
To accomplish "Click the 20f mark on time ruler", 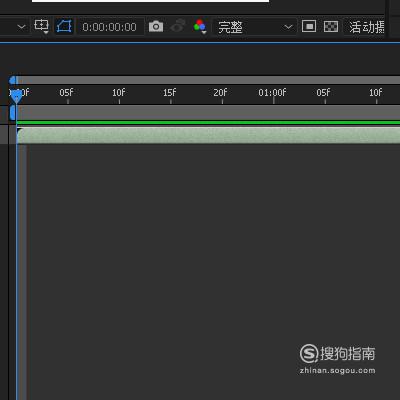I will tap(221, 93).
